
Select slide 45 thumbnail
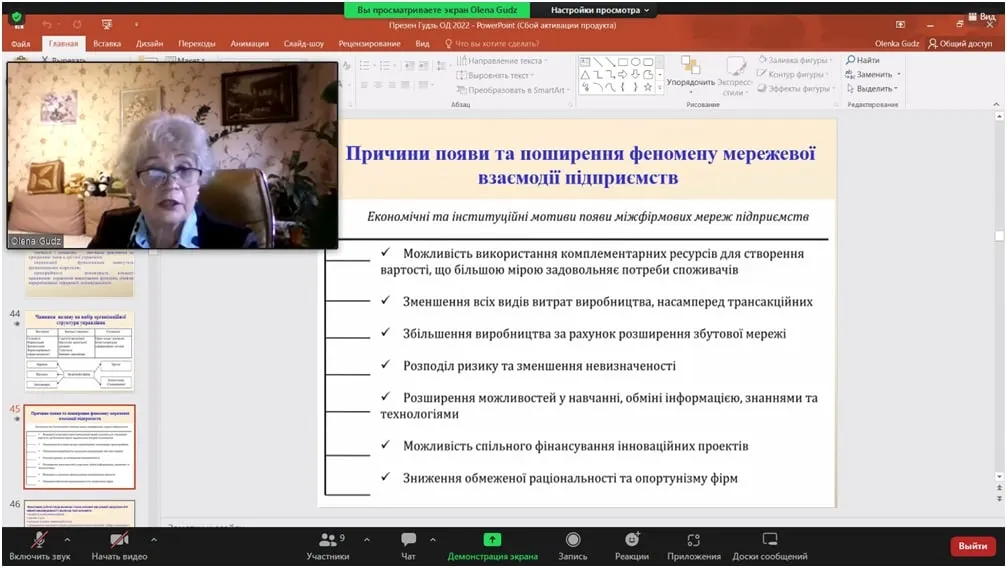pos(80,447)
